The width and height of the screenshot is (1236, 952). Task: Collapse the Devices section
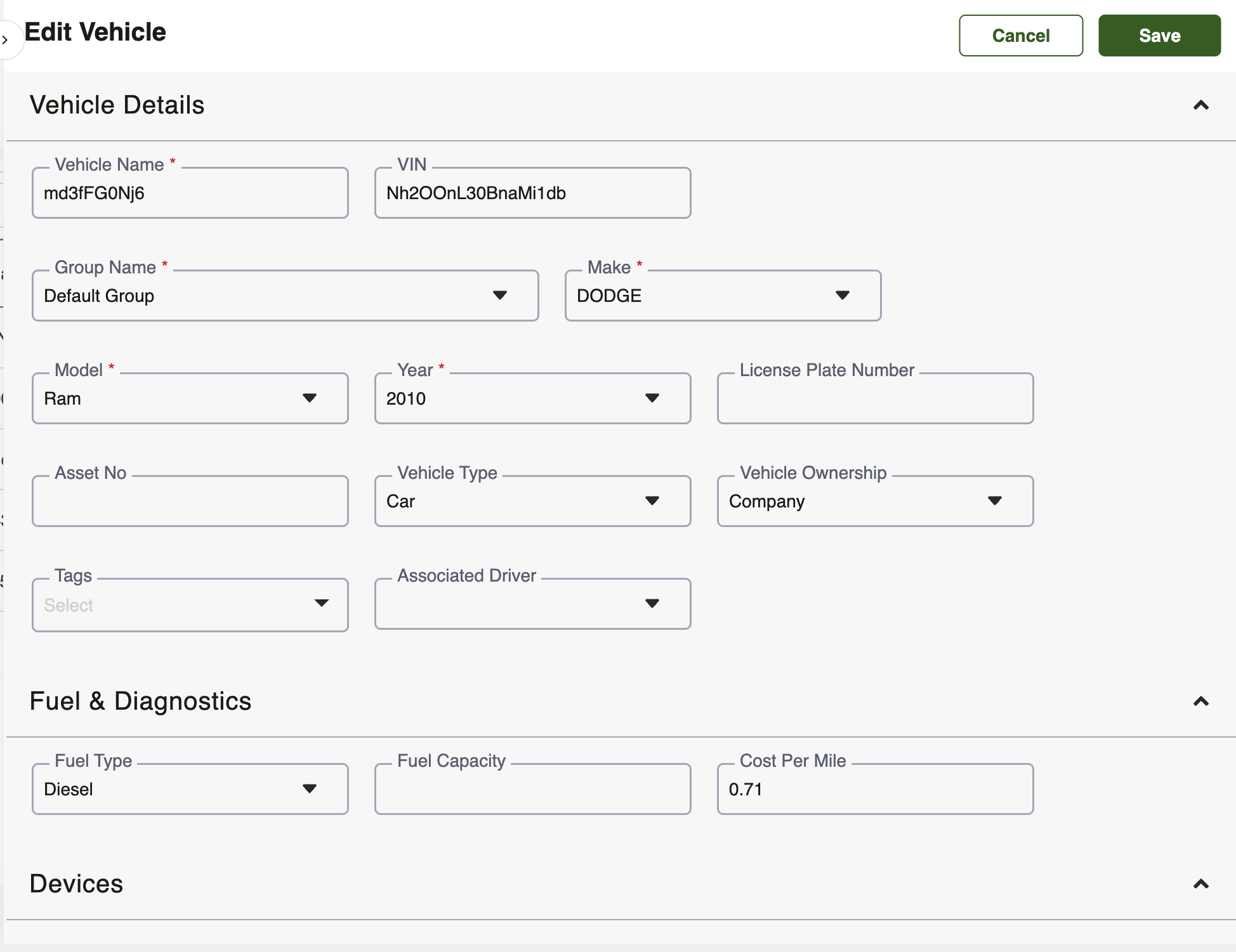(x=1200, y=884)
